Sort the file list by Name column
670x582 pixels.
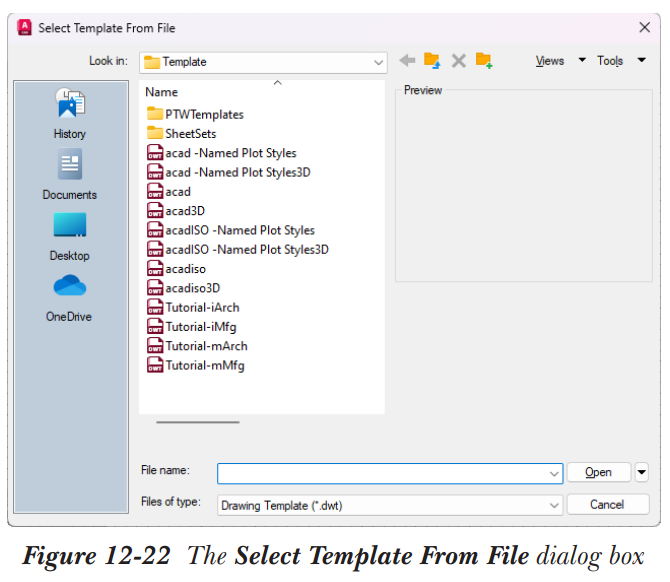(x=162, y=92)
